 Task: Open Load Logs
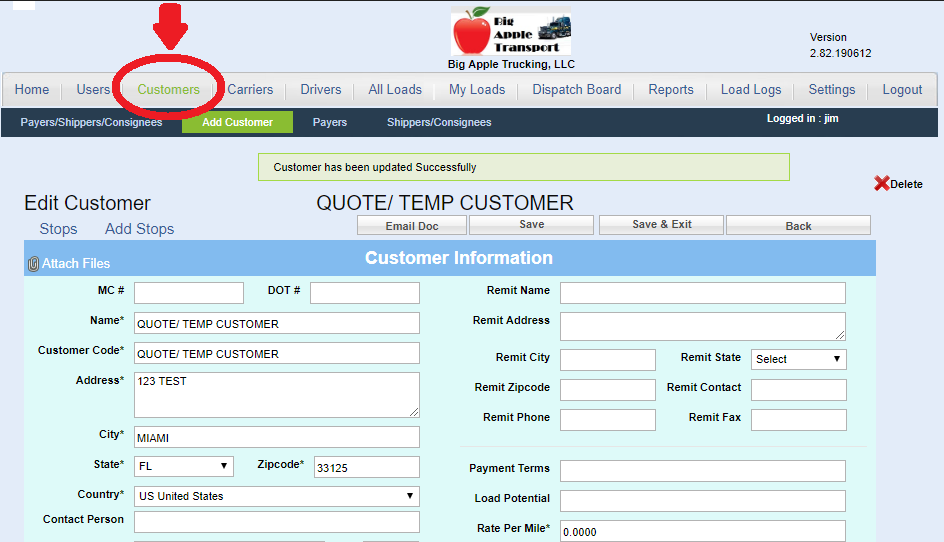click(x=751, y=90)
